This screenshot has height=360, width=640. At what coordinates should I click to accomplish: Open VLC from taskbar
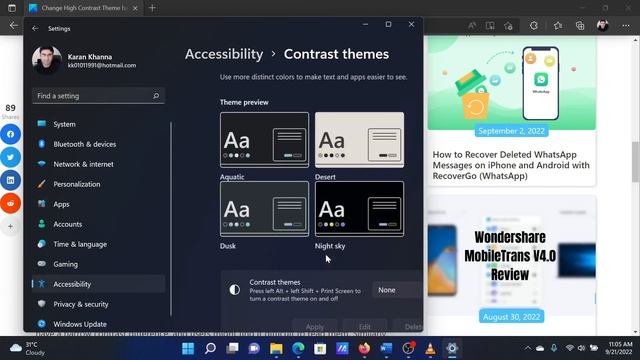click(x=430, y=349)
